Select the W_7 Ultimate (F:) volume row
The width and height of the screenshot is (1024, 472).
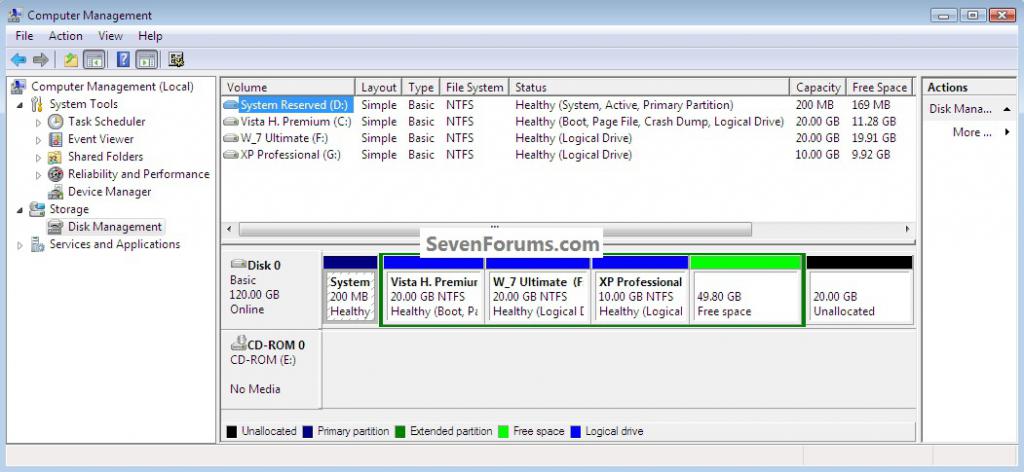(x=568, y=138)
